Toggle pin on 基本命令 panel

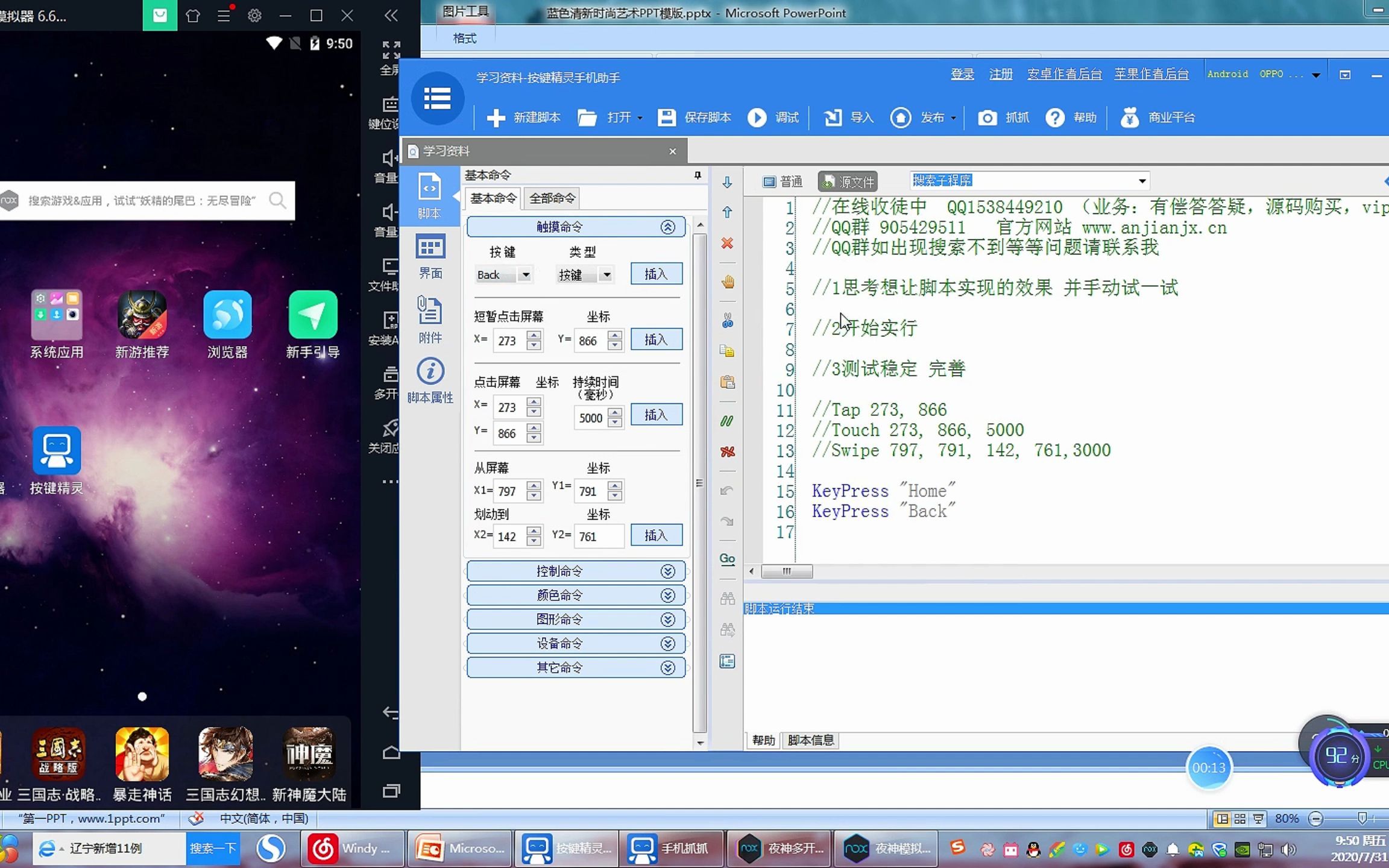(698, 175)
